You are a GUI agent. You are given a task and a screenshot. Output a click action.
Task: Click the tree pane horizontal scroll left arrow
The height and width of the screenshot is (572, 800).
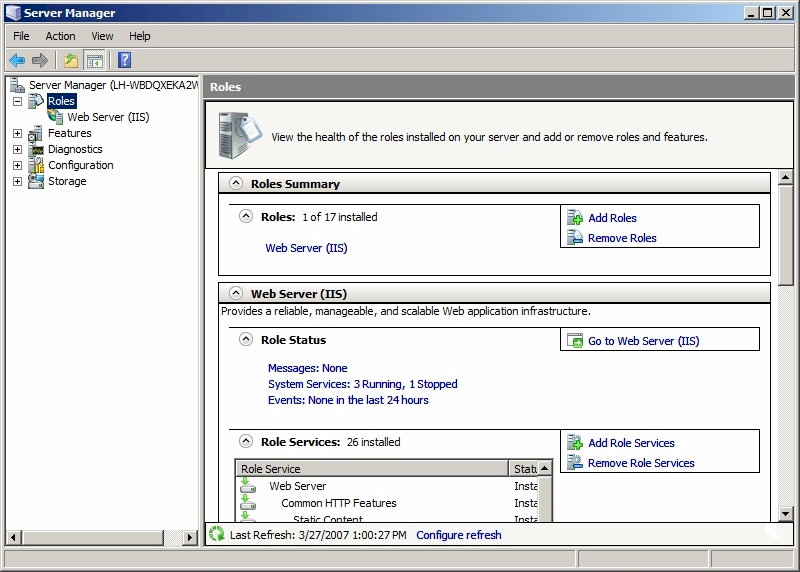click(x=14, y=537)
